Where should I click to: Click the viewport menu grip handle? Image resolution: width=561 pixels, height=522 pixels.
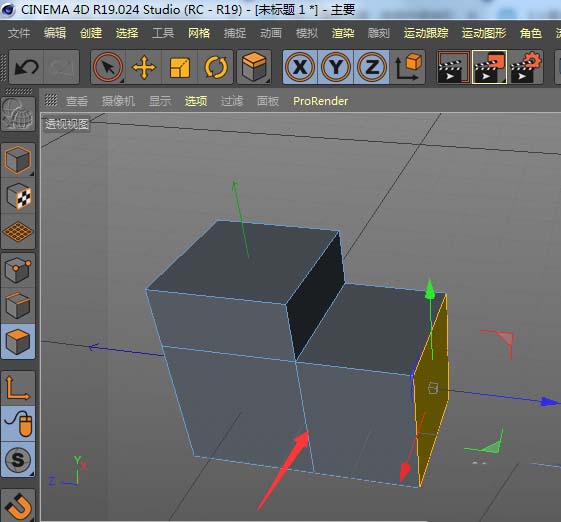[51, 101]
